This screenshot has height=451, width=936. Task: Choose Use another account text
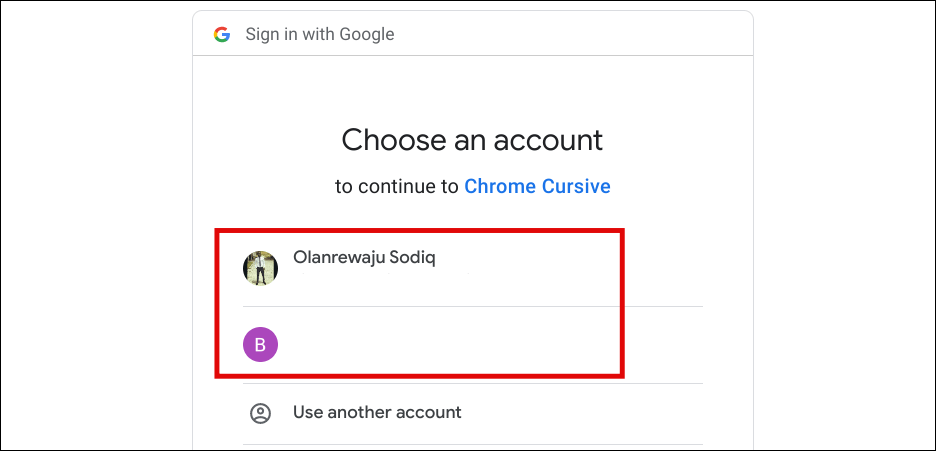[x=377, y=412]
